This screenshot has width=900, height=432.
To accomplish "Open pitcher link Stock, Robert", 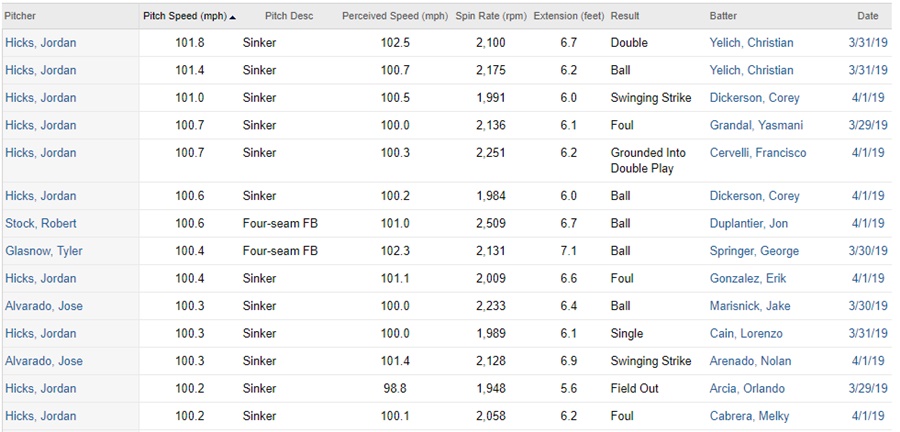I will (40, 223).
